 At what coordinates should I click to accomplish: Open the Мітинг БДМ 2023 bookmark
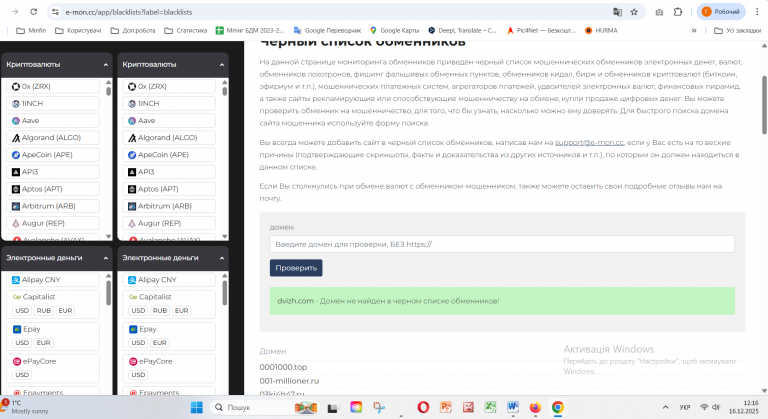click(250, 30)
